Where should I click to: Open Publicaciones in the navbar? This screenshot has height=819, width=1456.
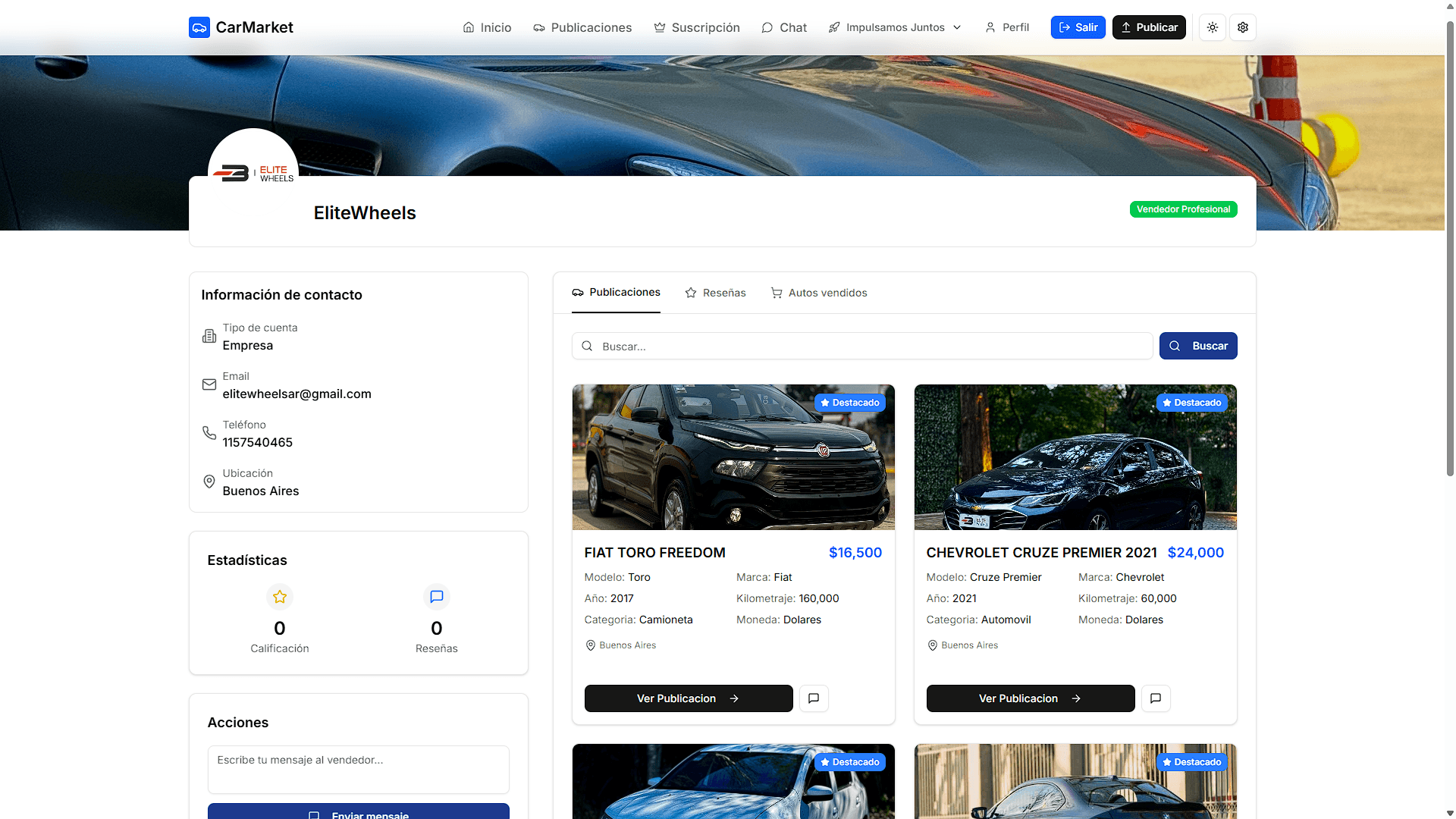click(x=582, y=27)
